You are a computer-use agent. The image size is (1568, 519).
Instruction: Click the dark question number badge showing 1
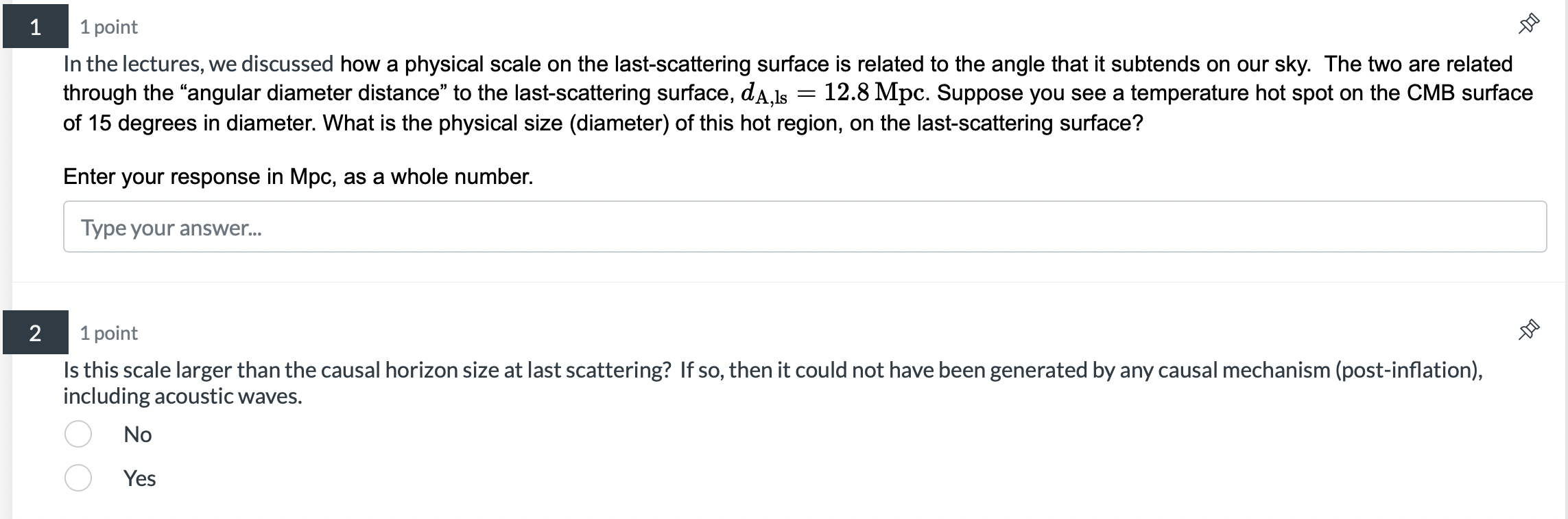pos(34,27)
